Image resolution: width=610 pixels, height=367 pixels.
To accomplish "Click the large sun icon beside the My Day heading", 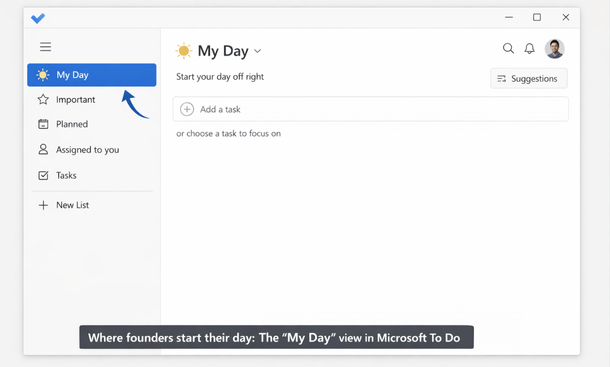I will [x=184, y=51].
